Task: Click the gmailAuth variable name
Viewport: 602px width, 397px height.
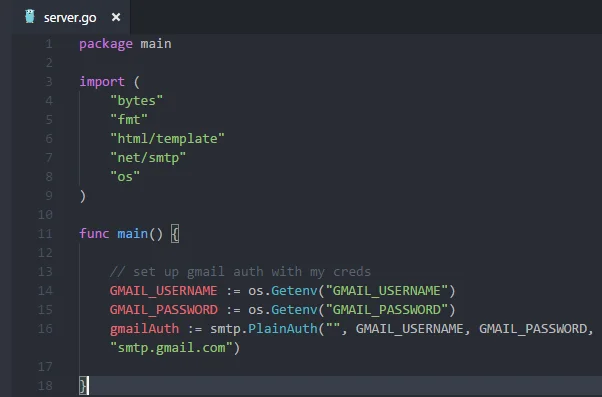Action: tap(144, 329)
